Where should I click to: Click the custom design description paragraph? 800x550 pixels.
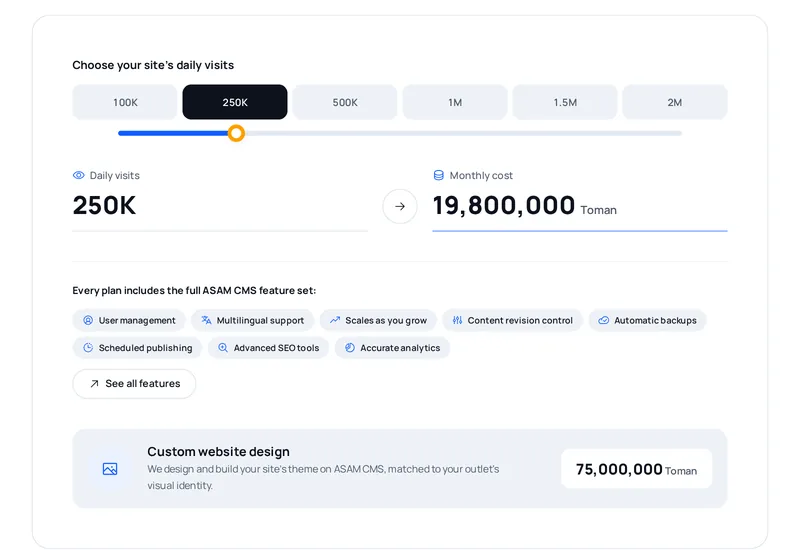coord(323,477)
